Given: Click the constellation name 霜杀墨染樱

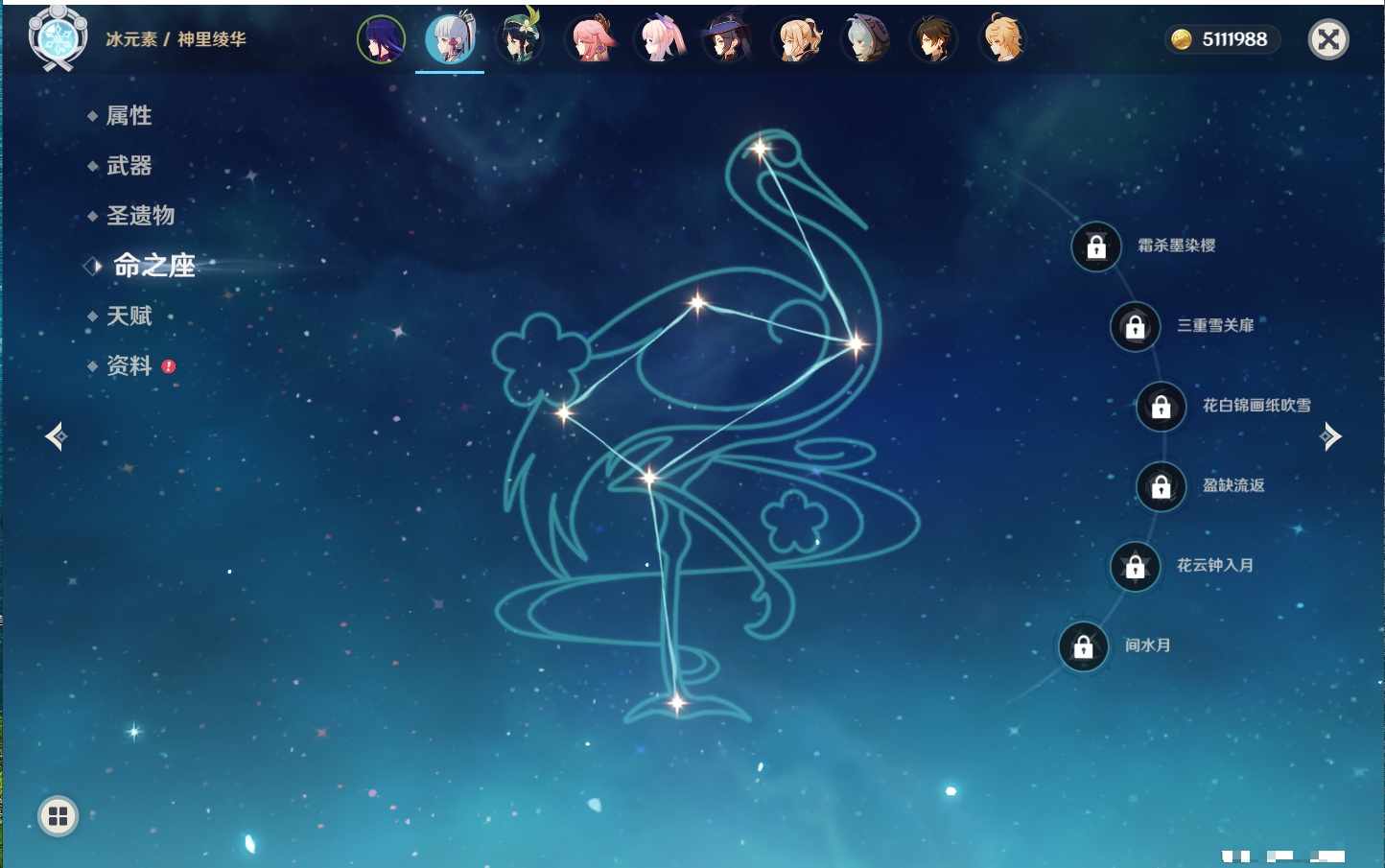Looking at the screenshot, I should 1177,246.
